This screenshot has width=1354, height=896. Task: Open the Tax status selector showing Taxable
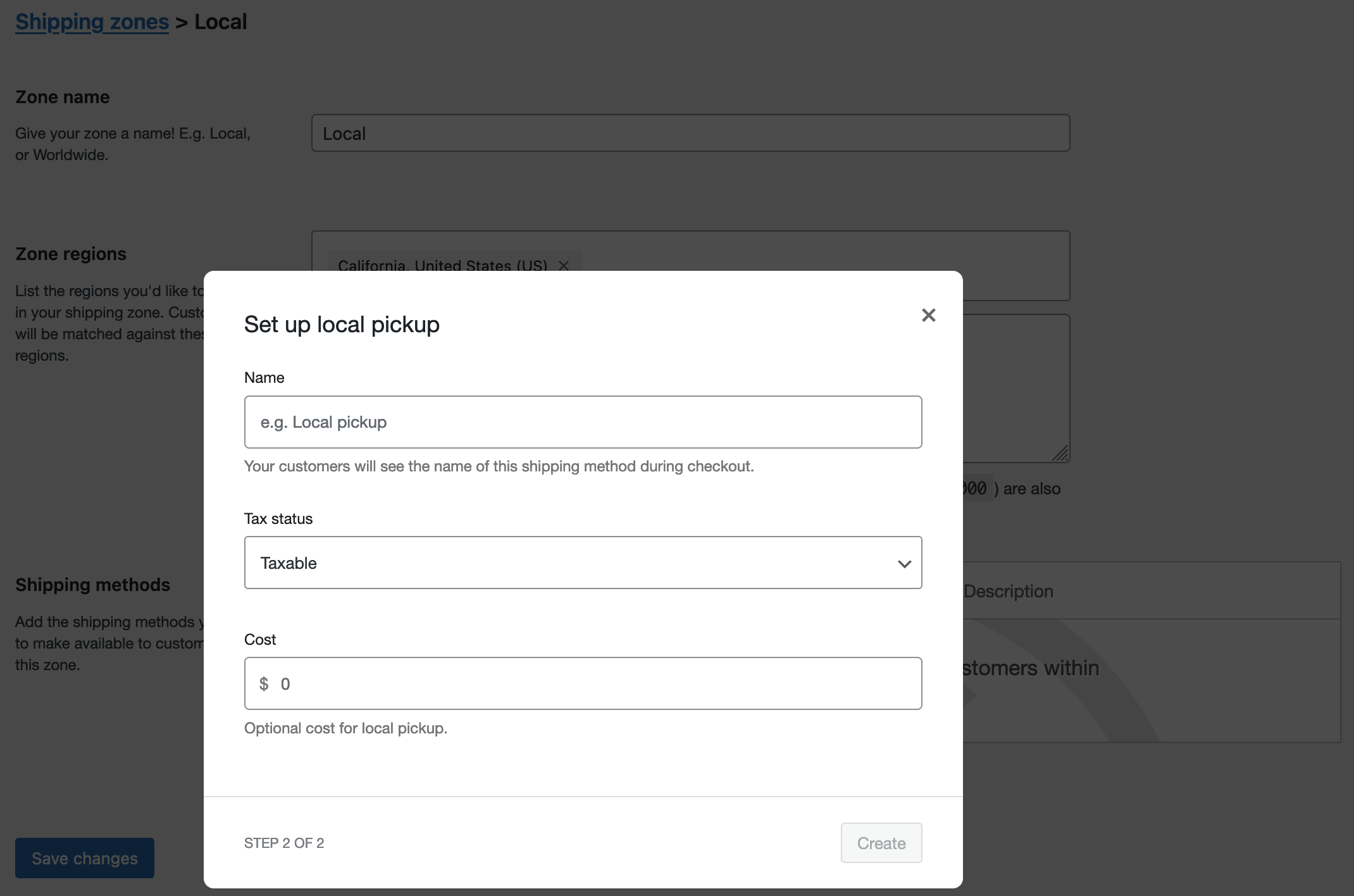coord(582,563)
